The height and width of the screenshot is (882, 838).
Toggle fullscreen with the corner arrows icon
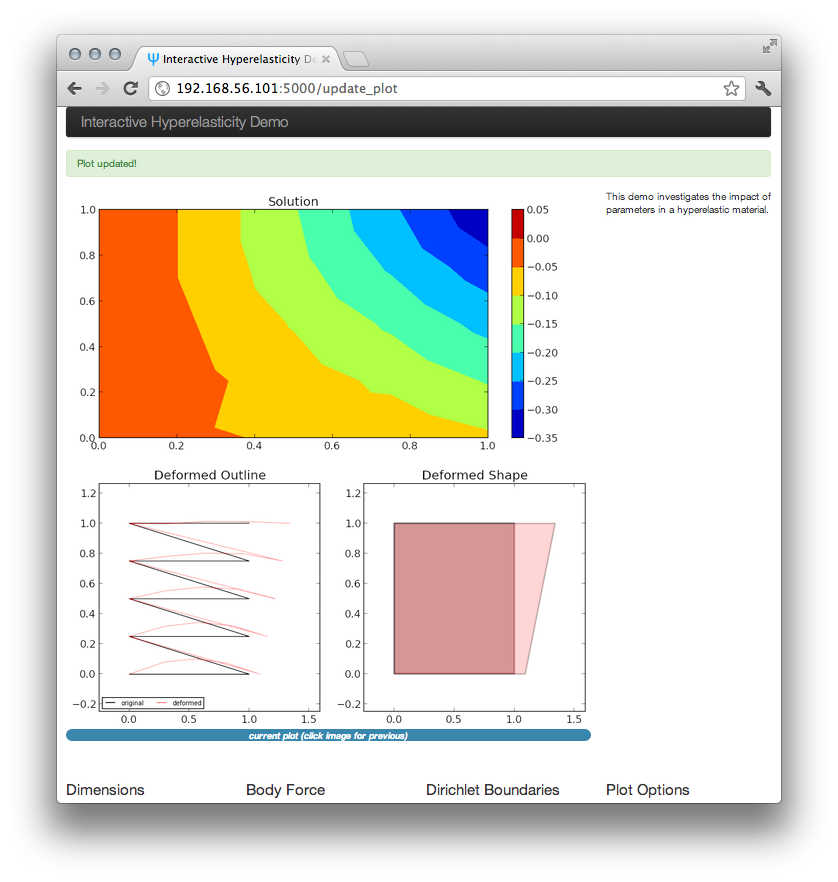point(769,46)
